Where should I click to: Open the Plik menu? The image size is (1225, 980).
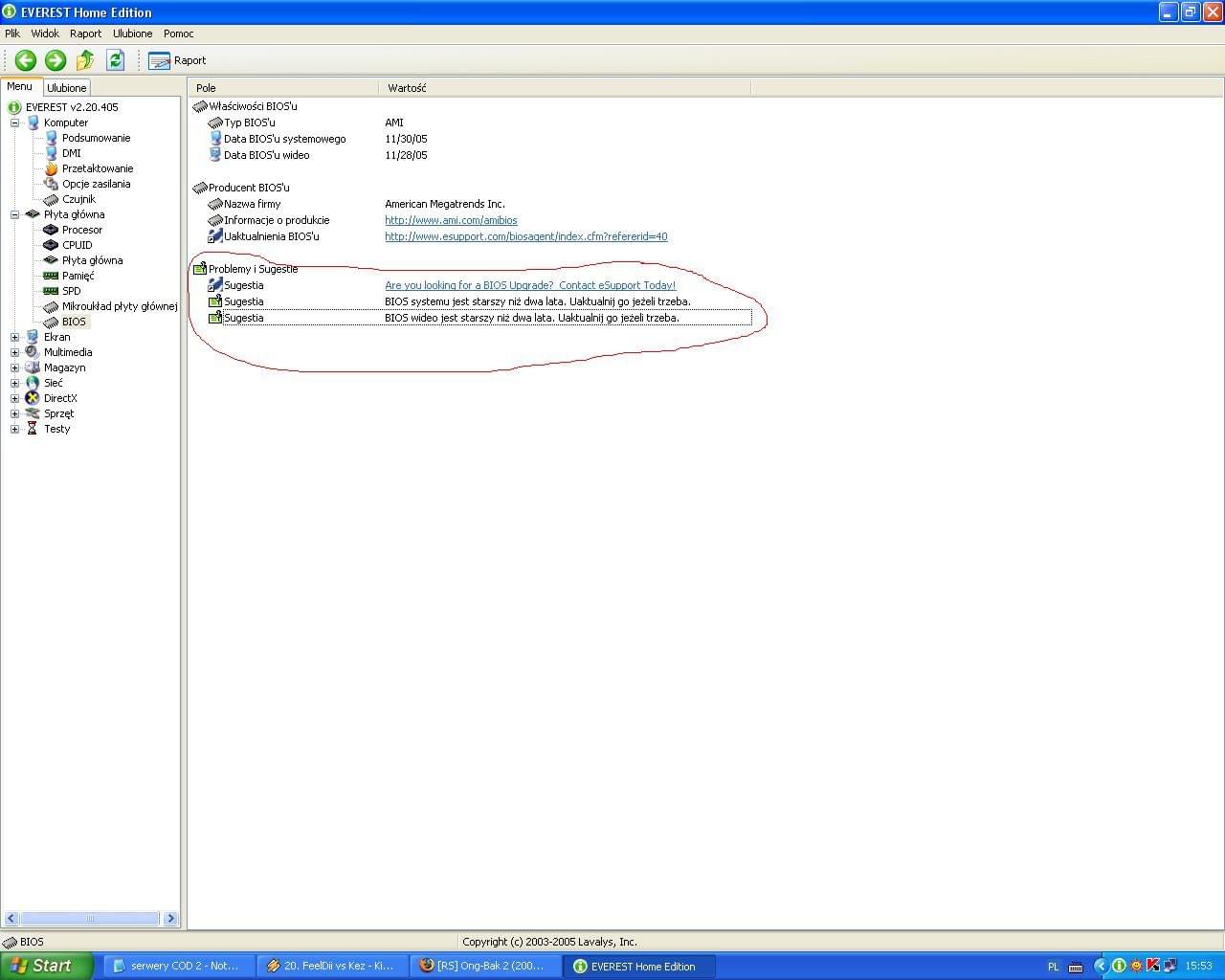pos(12,33)
